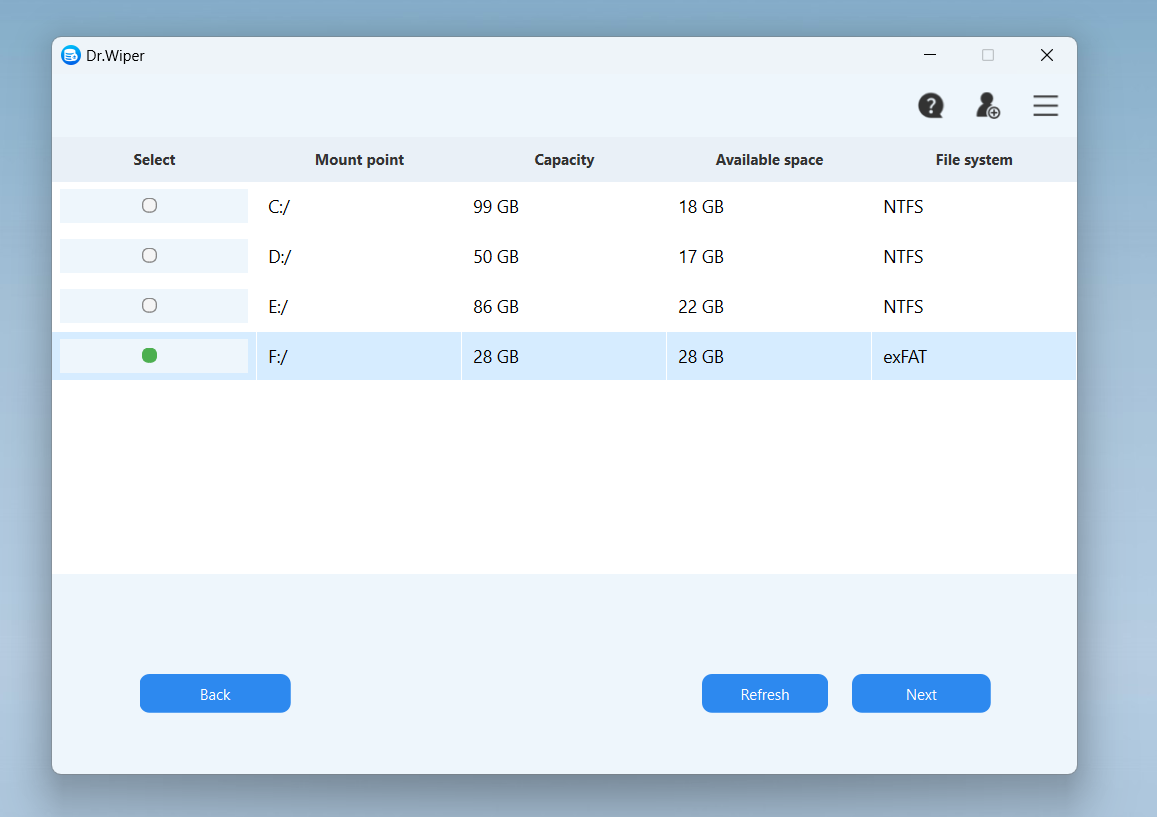Click the 99 GB capacity cell
This screenshot has height=817, width=1157.
[496, 207]
